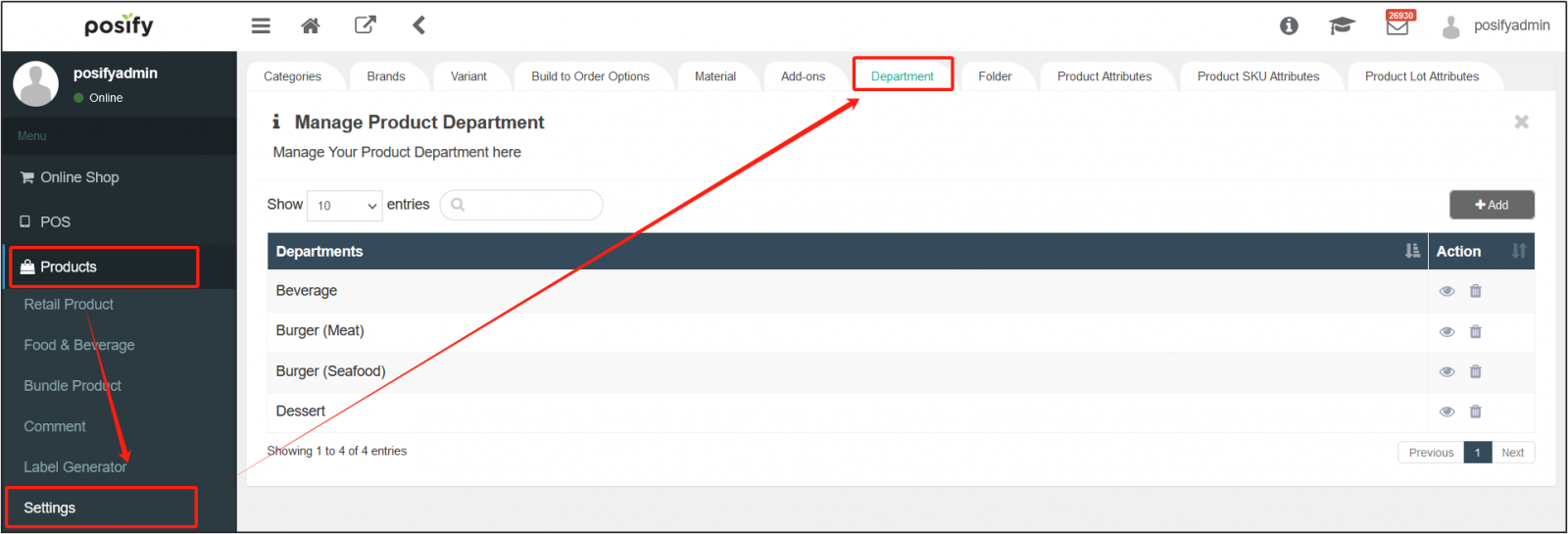
Task: Select the Department tab
Action: [x=903, y=76]
